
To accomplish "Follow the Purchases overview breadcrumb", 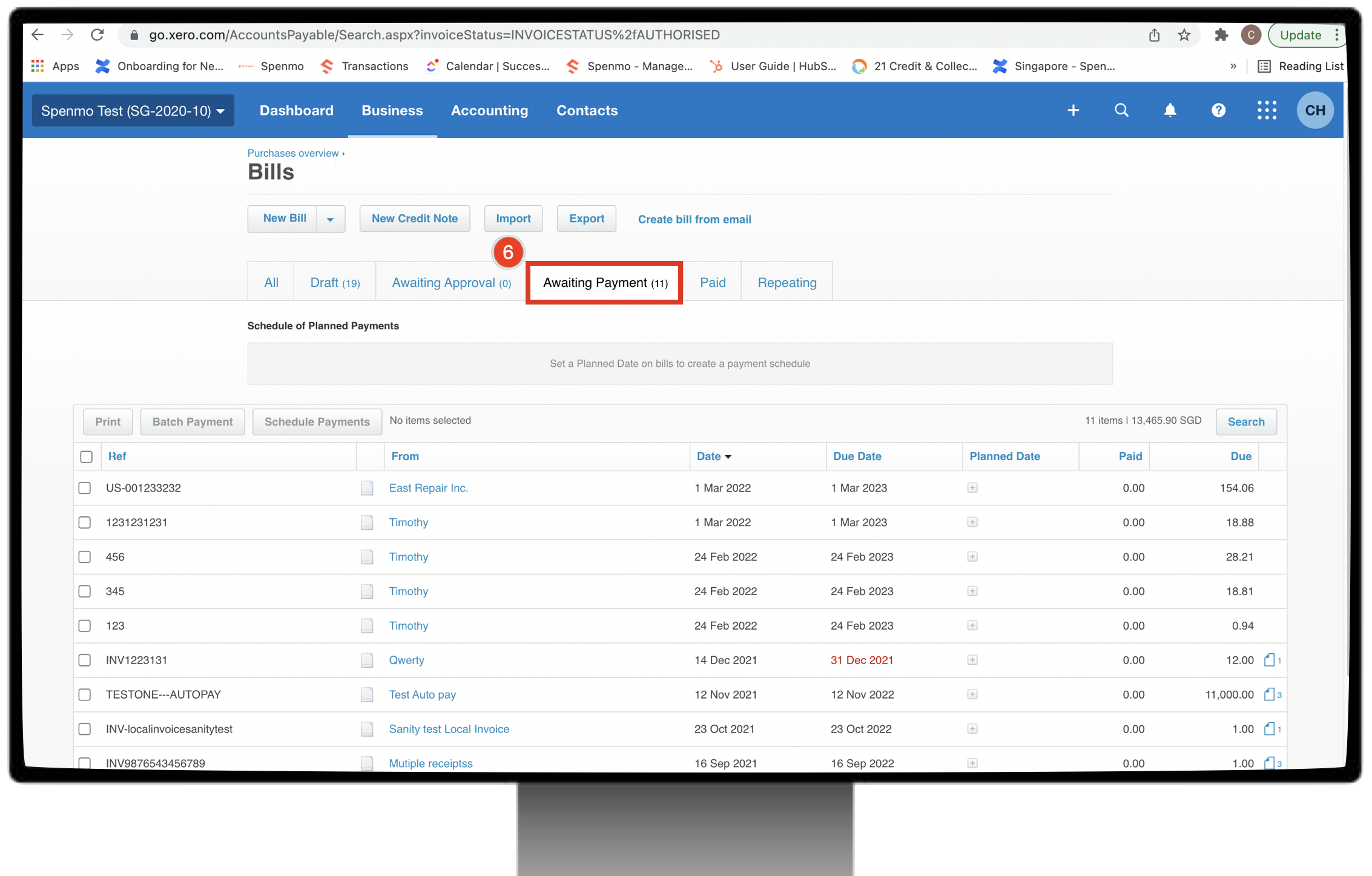I will [x=293, y=153].
